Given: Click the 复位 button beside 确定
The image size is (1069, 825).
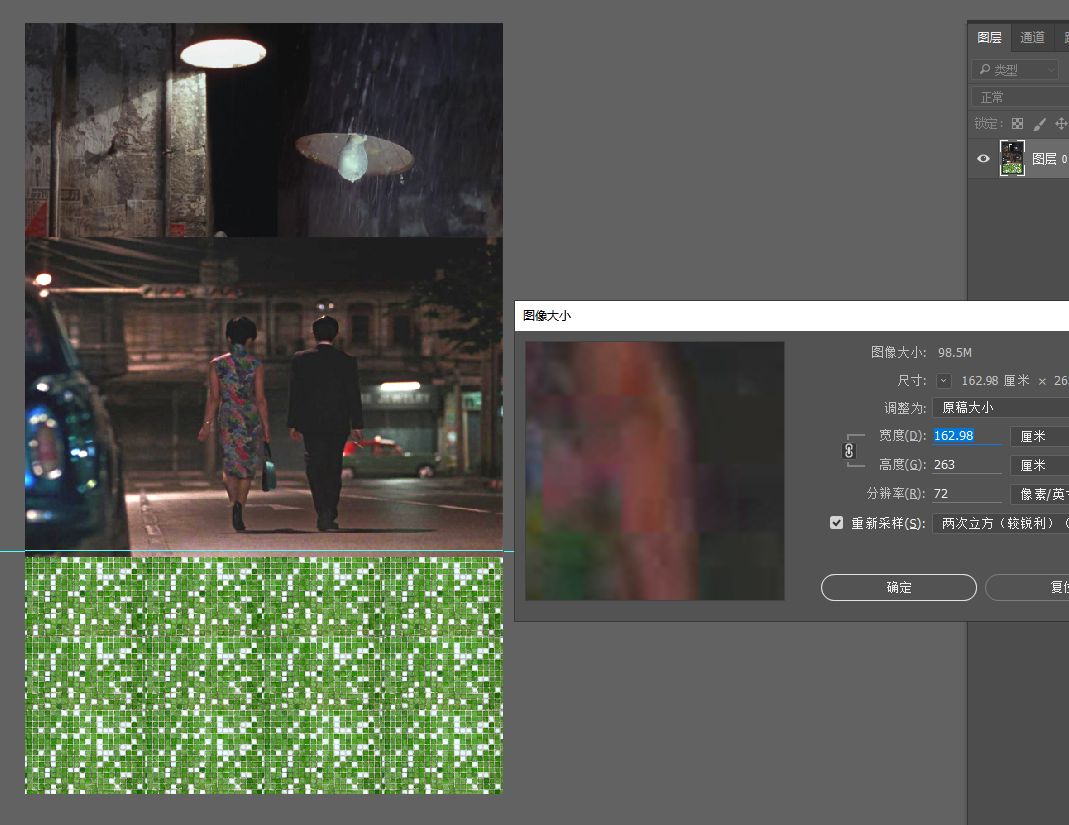Looking at the screenshot, I should pyautogui.click(x=1027, y=587).
